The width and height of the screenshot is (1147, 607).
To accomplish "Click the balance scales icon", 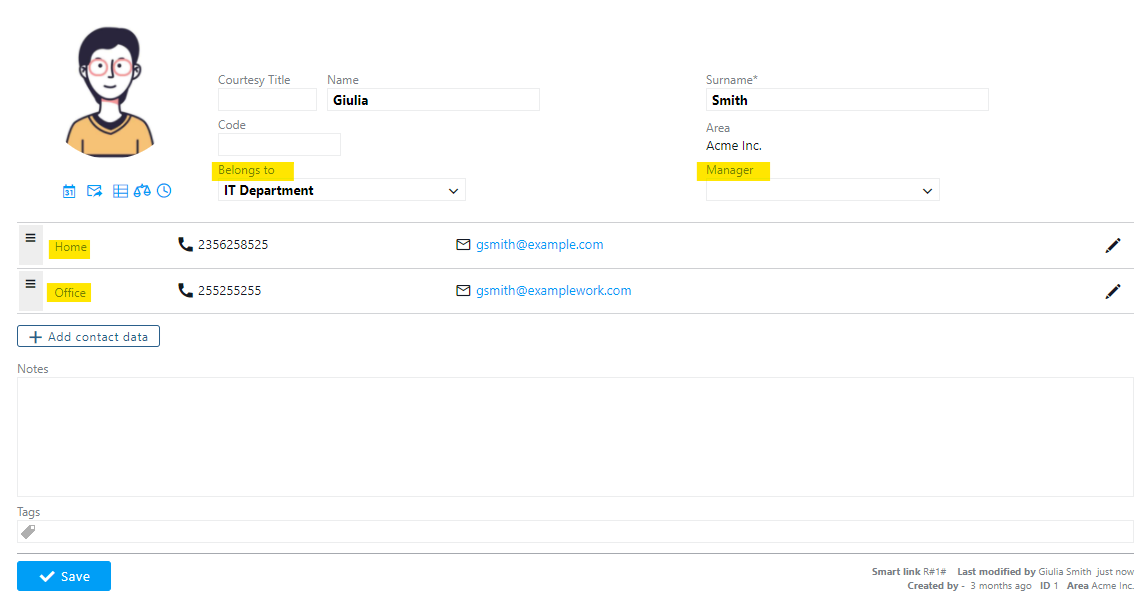I will point(142,191).
